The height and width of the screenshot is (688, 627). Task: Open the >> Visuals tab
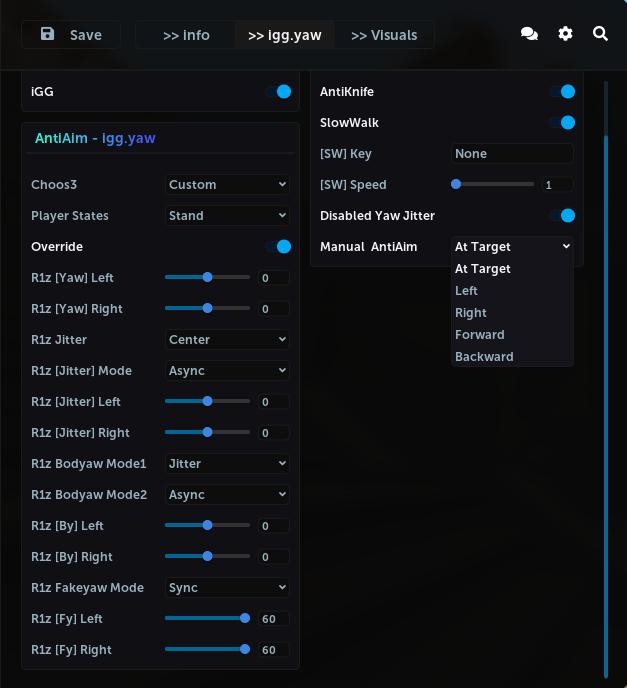[x=384, y=35]
